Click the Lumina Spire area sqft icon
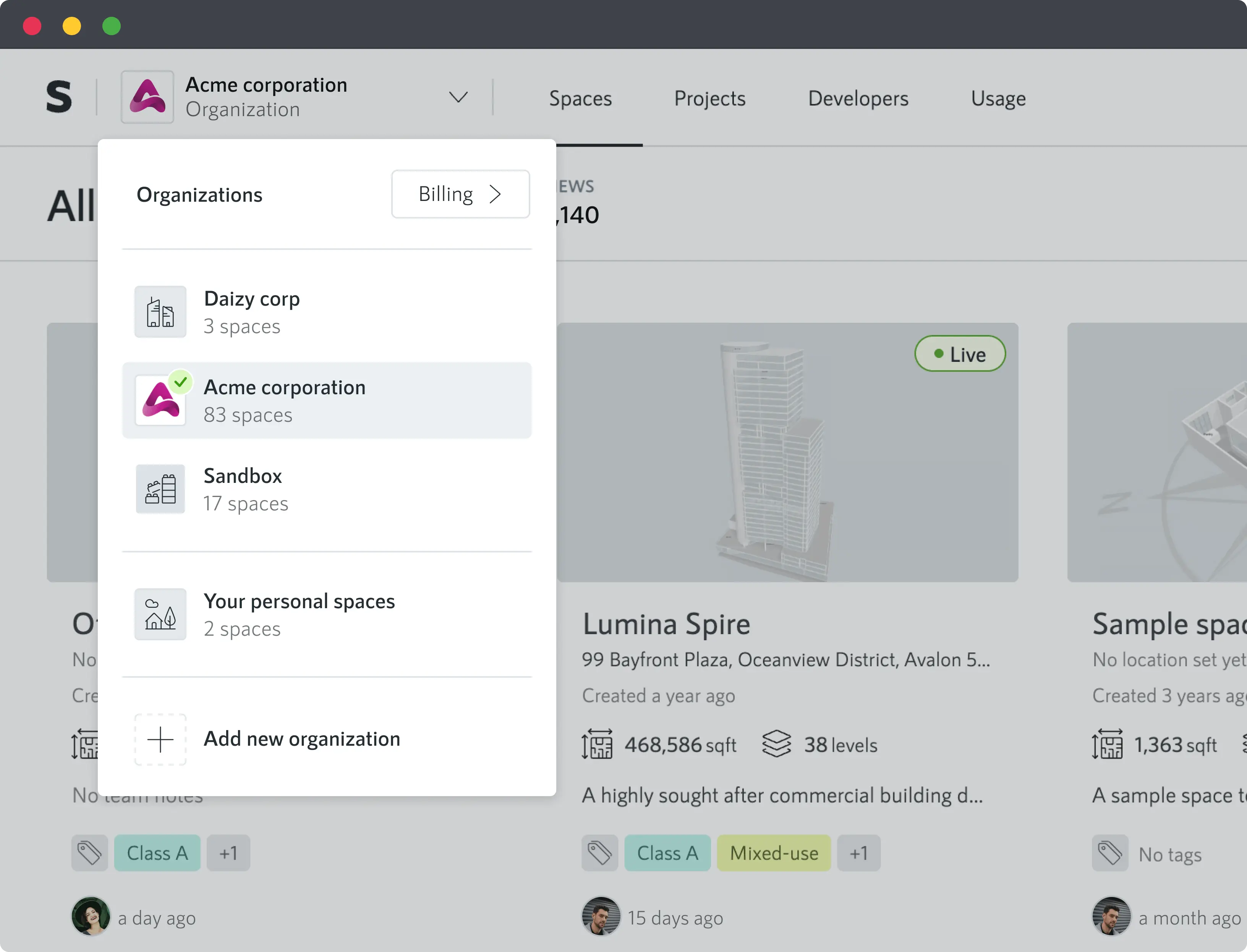Viewport: 1247px width, 952px height. 597,744
